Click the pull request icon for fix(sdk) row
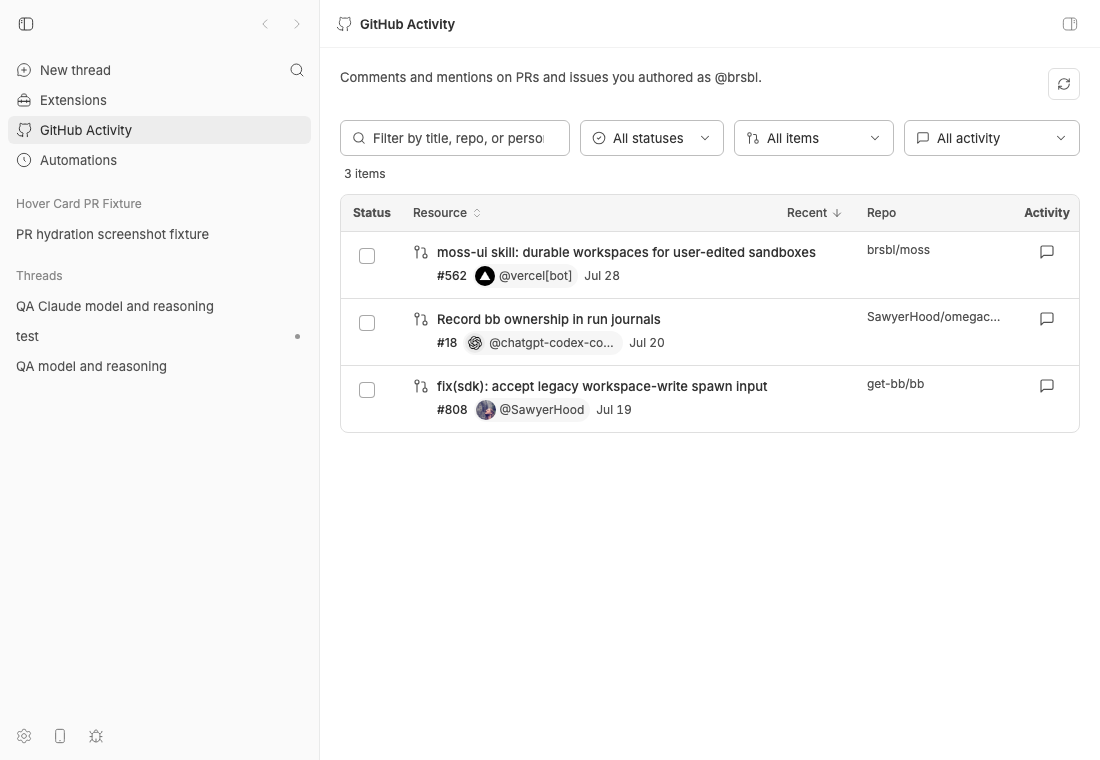 421,386
